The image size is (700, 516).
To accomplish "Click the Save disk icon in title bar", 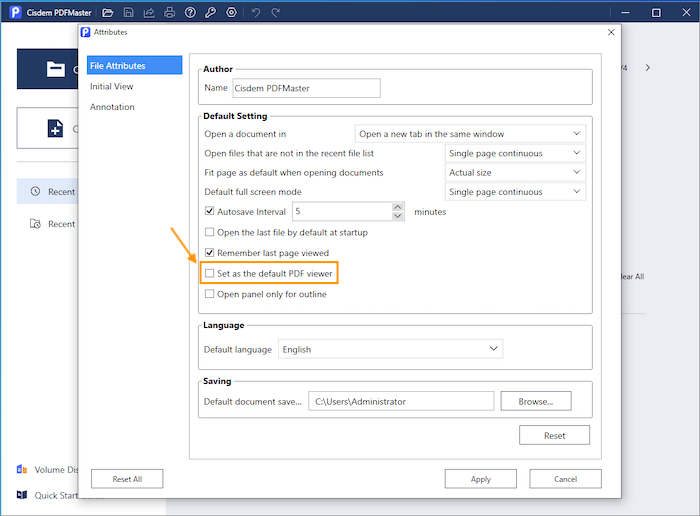I will tap(129, 12).
